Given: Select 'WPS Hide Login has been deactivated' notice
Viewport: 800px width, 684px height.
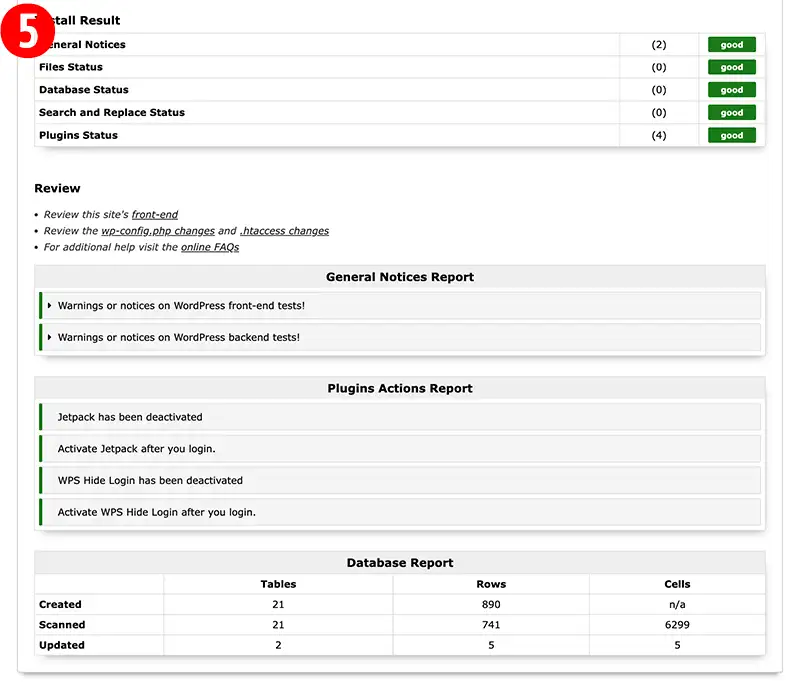Looking at the screenshot, I should click(x=400, y=480).
